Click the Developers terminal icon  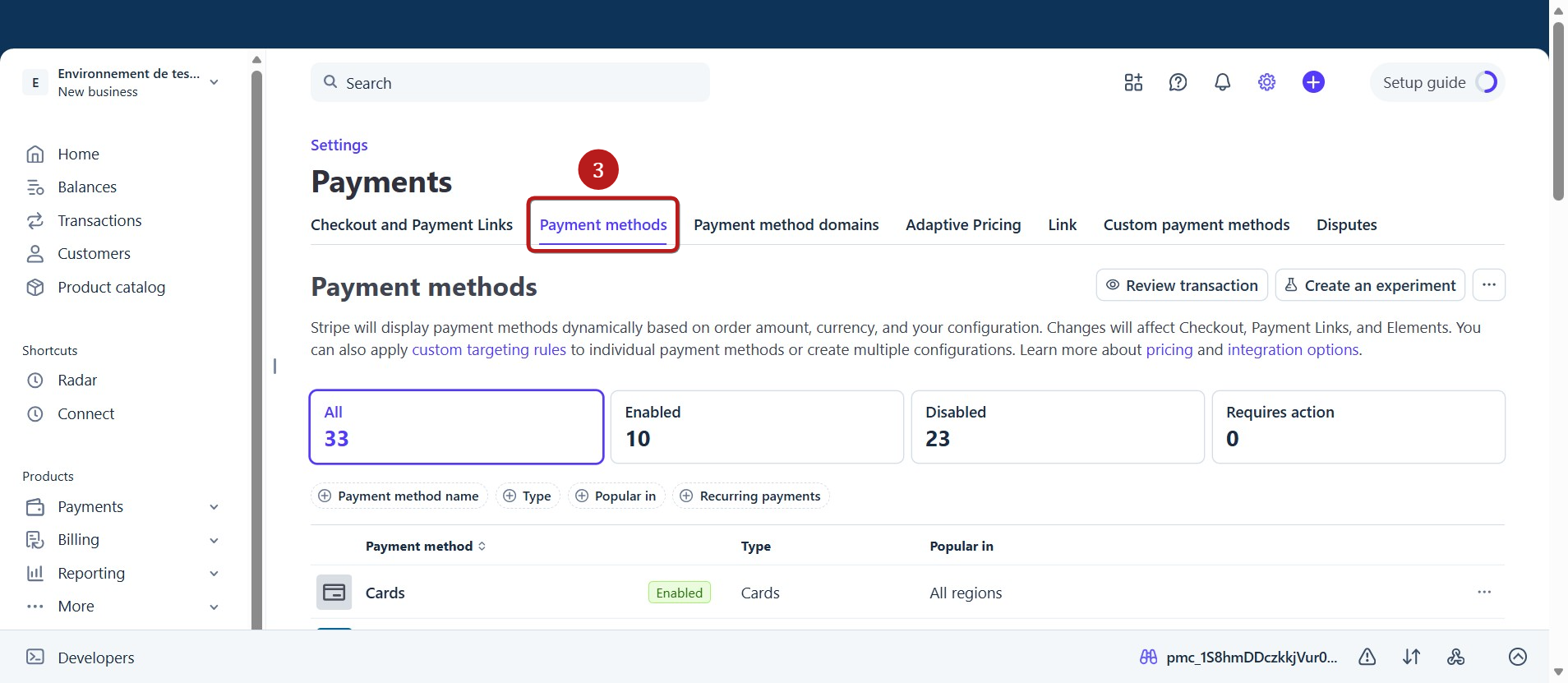click(35, 657)
